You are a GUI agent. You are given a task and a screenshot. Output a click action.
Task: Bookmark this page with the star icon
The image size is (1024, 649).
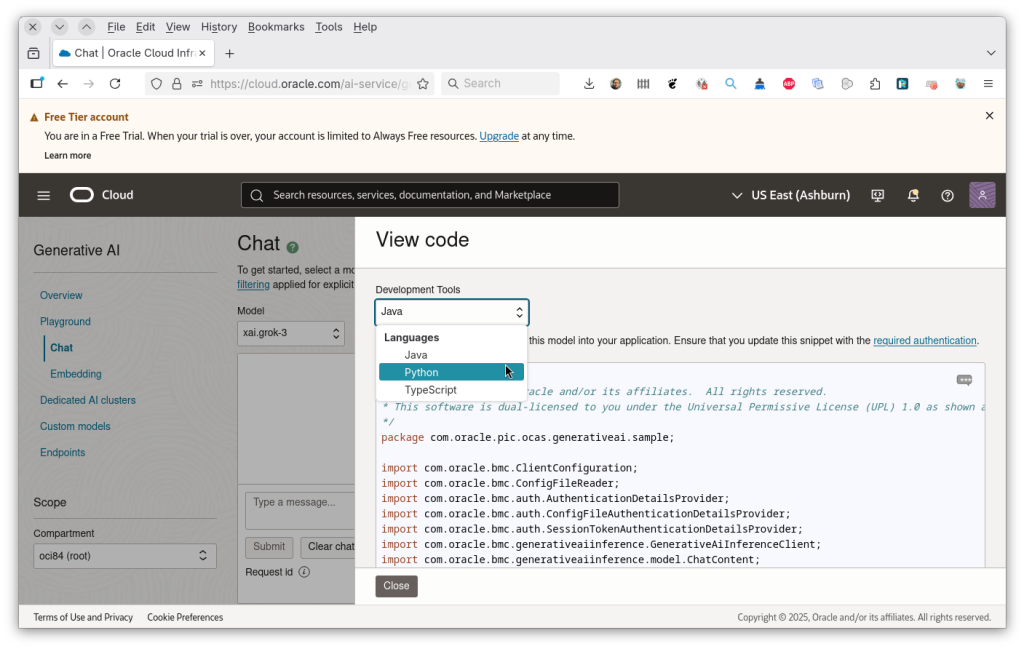pos(423,84)
